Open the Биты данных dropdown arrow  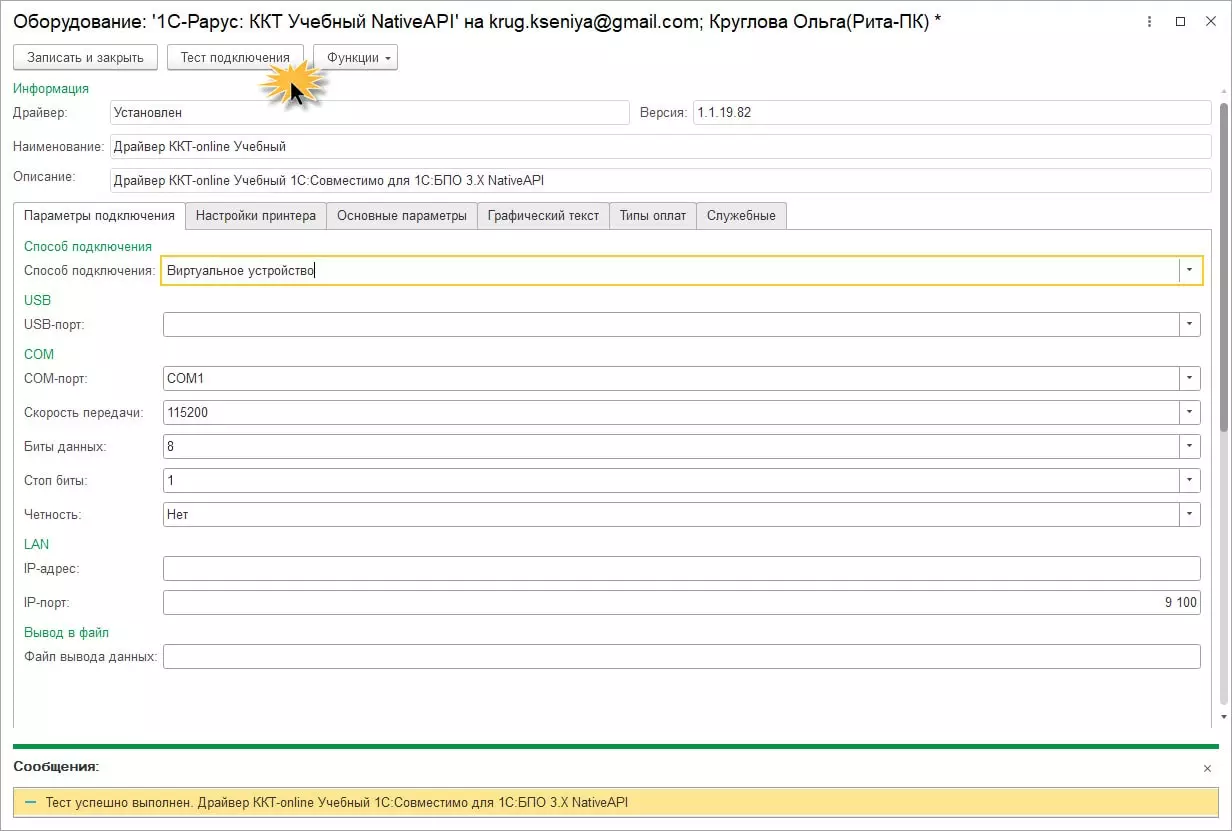(x=1189, y=446)
